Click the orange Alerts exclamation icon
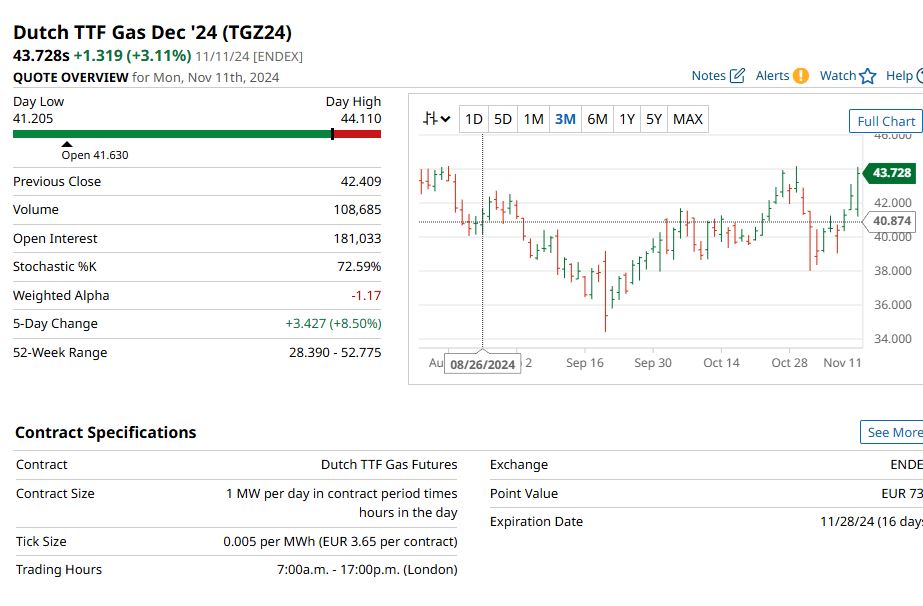Viewport: 923px width, 606px height. point(801,75)
